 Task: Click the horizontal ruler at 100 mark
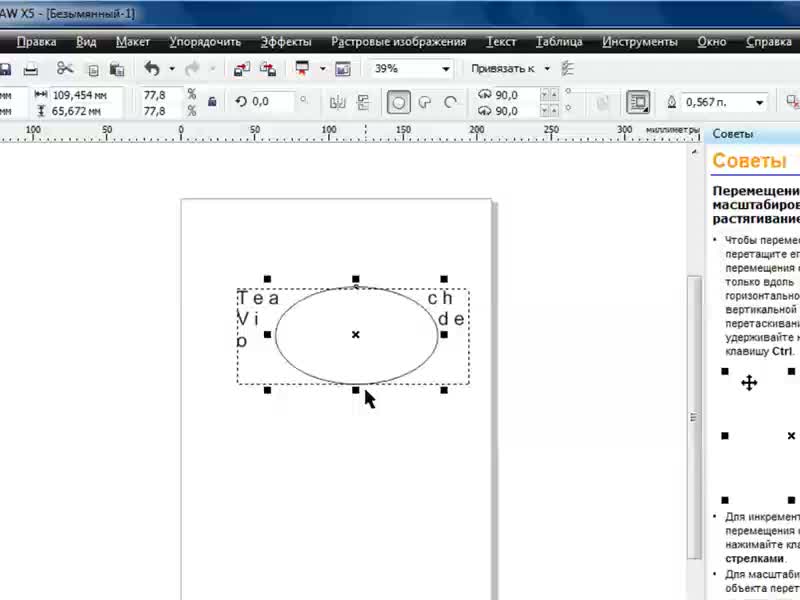329,132
